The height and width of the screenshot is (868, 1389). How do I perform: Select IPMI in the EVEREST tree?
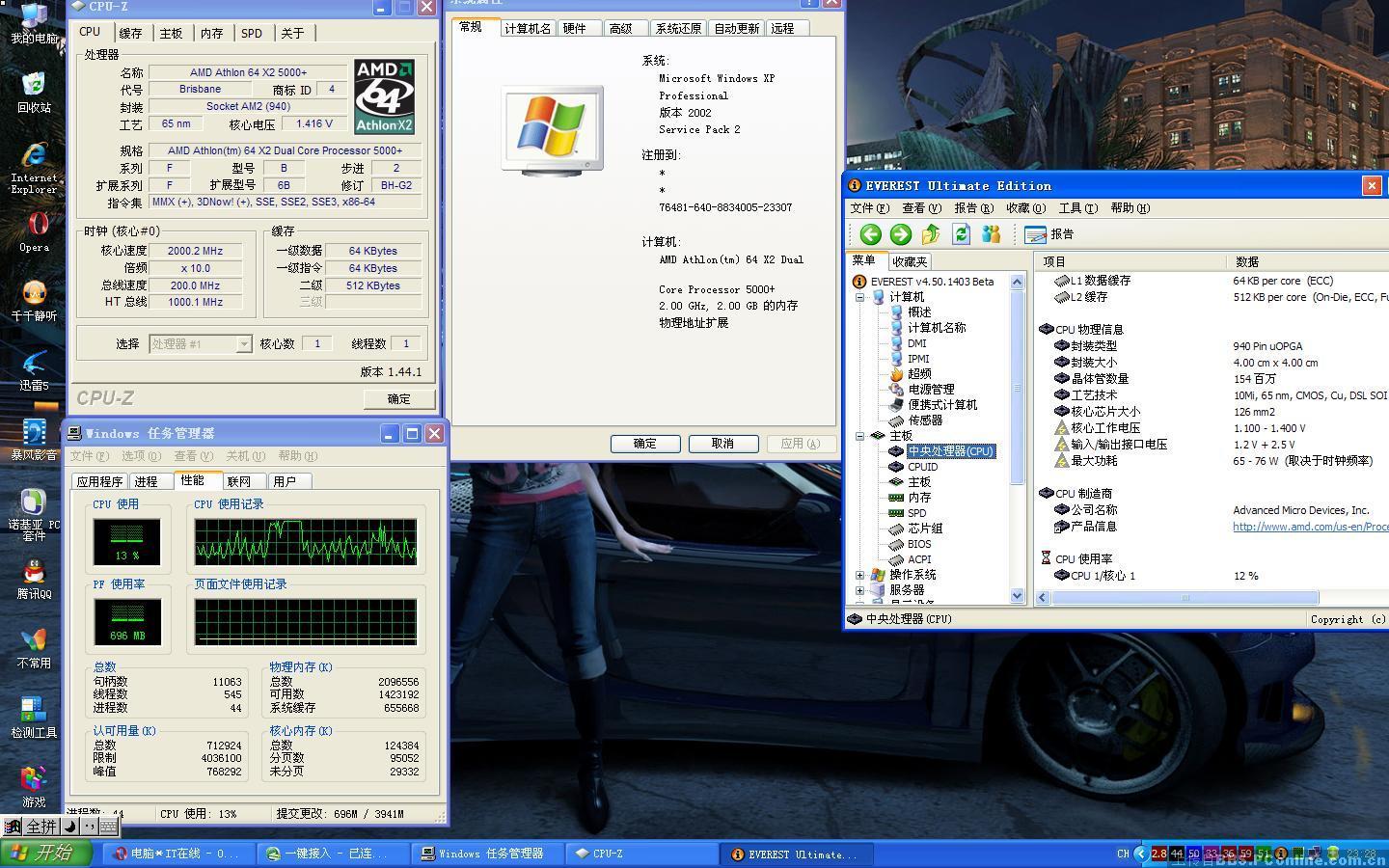click(x=918, y=359)
